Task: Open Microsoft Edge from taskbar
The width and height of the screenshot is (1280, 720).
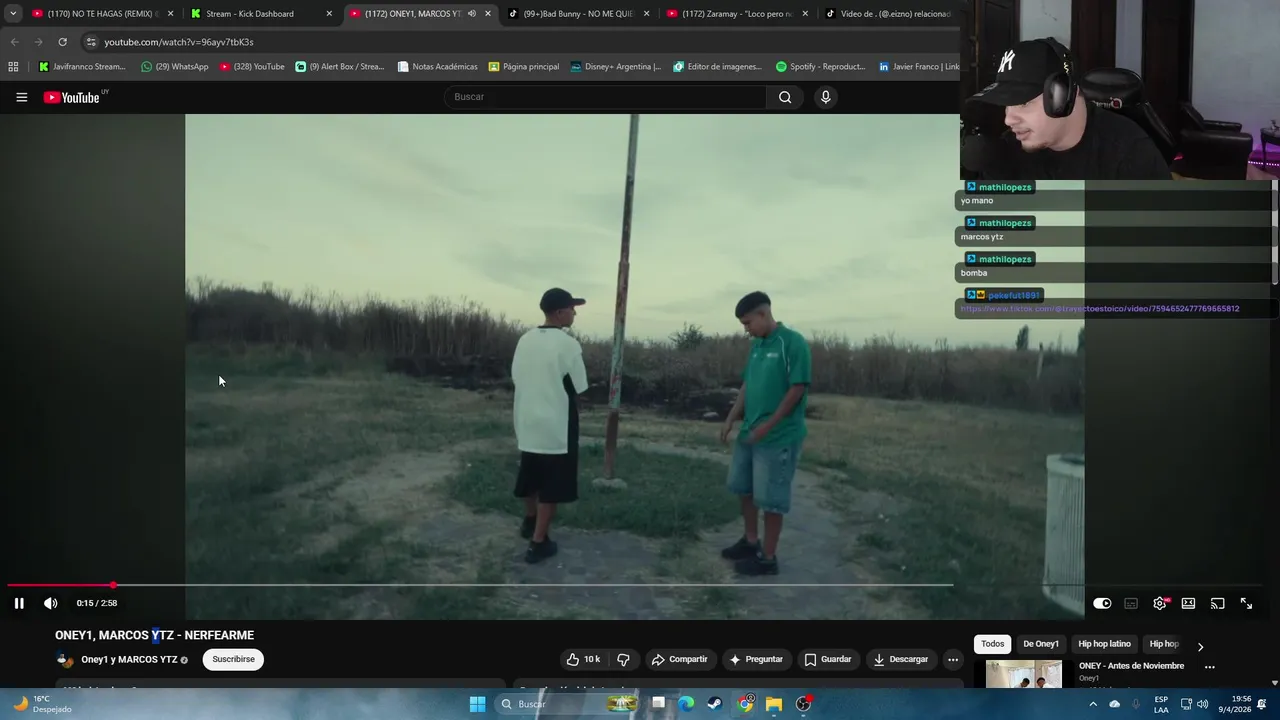Action: tap(686, 704)
